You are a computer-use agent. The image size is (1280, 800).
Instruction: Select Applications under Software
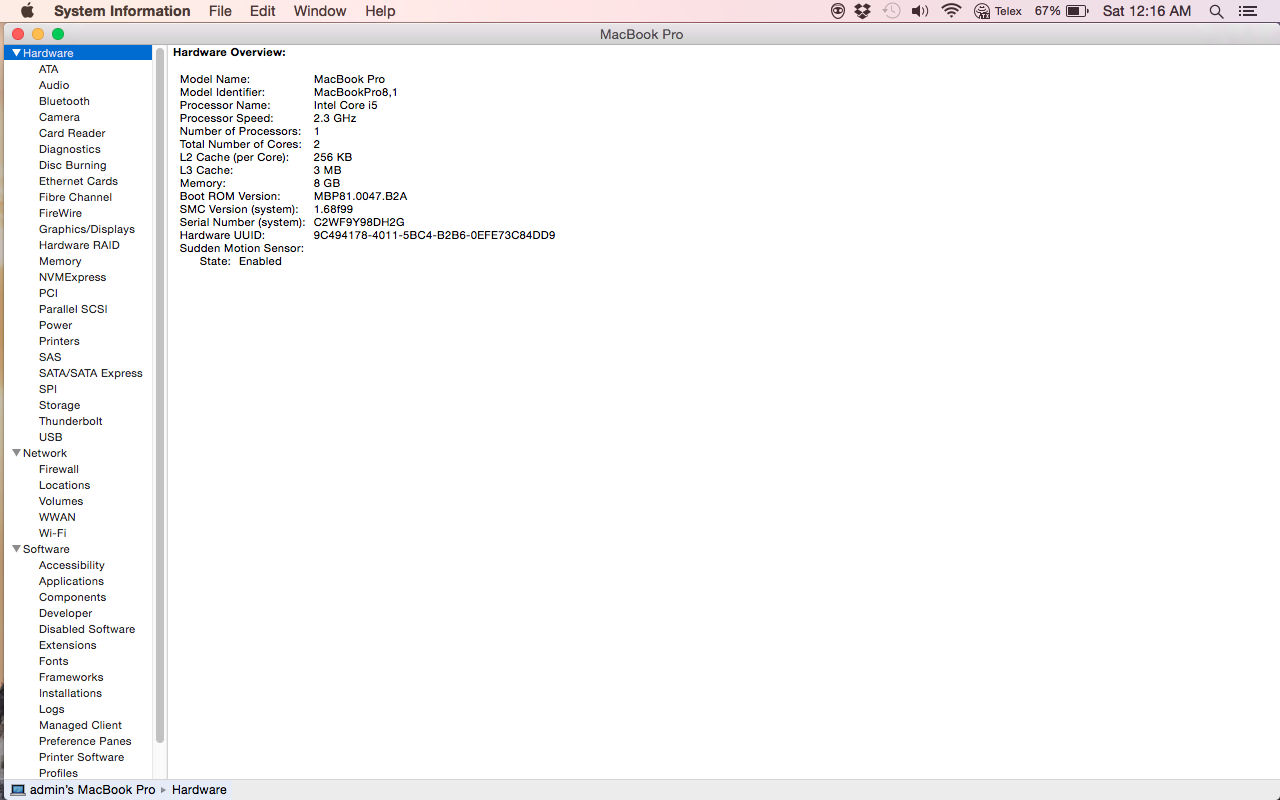(x=71, y=581)
